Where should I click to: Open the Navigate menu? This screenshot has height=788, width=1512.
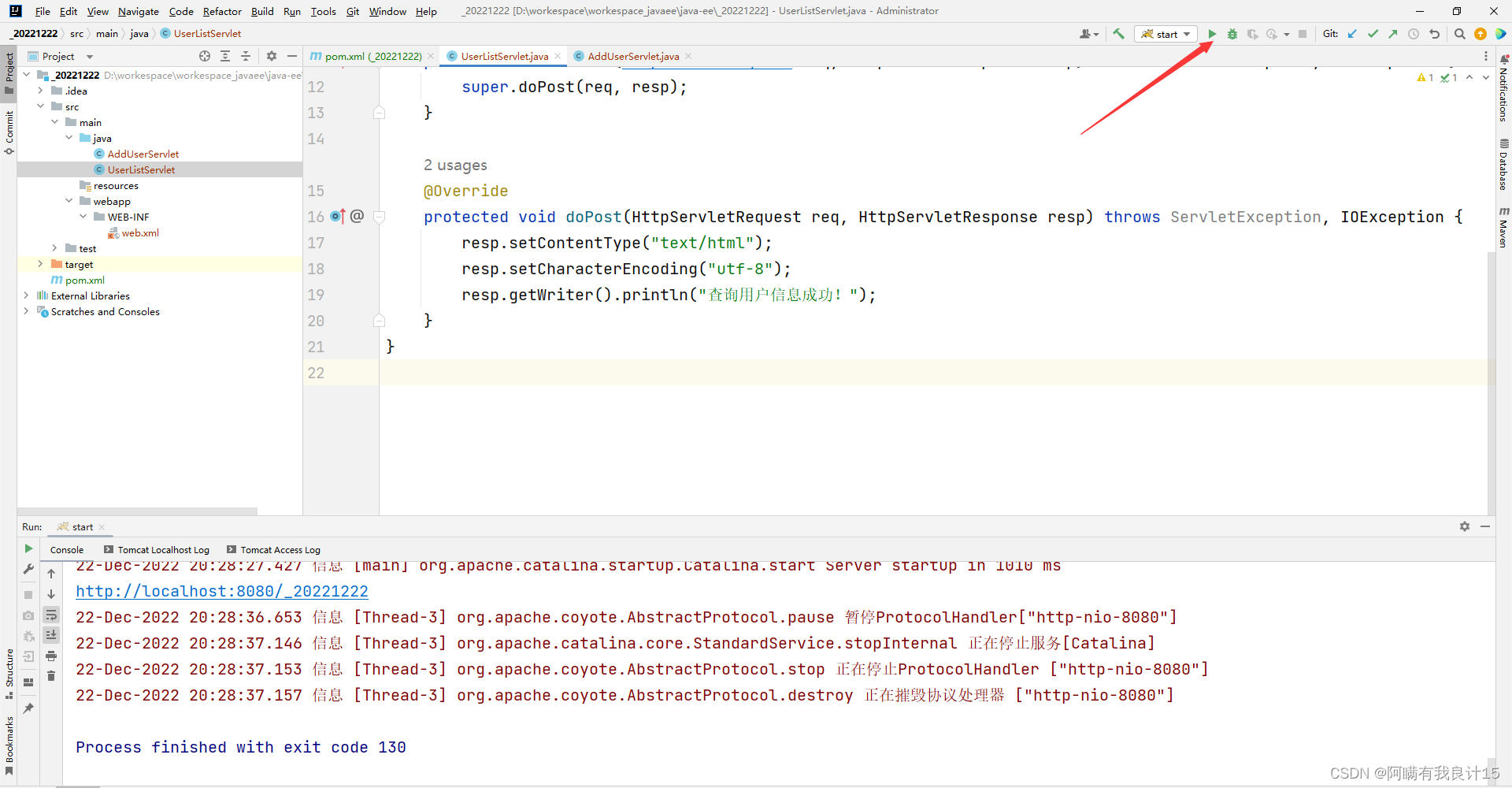tap(139, 11)
